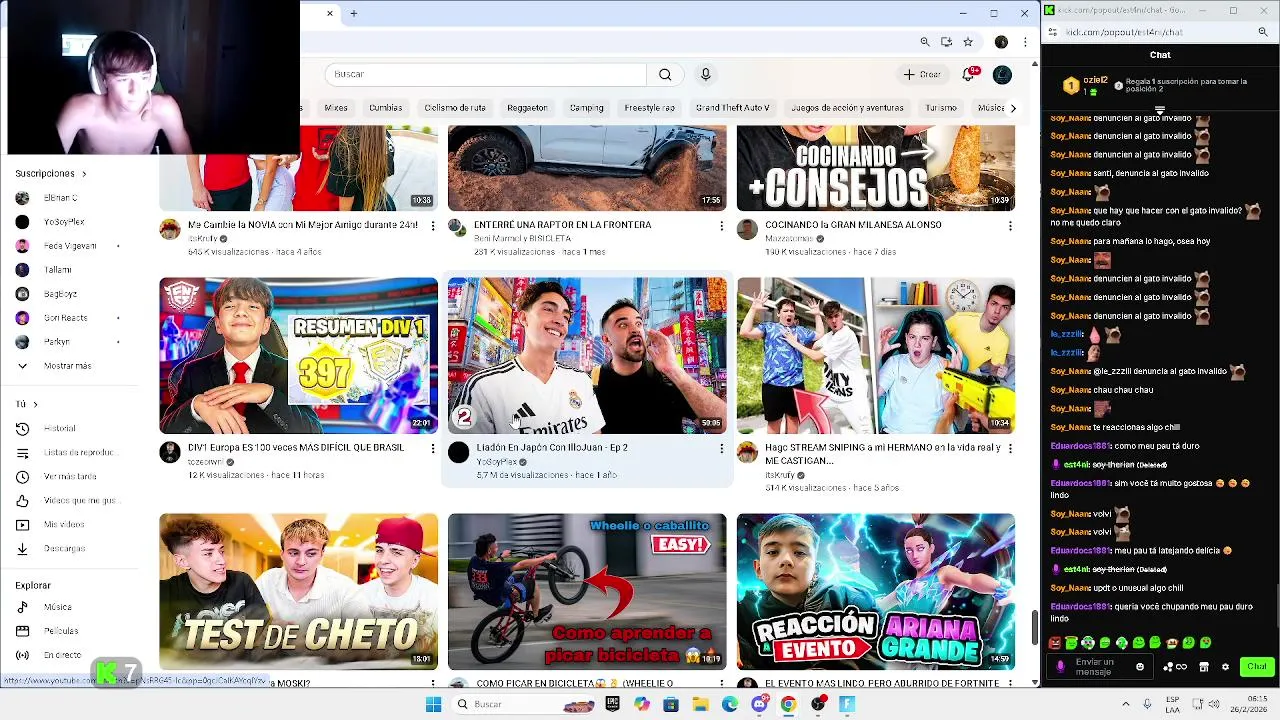Open Microsoft Store from taskbar
The height and width of the screenshot is (720, 1280).
click(670, 704)
